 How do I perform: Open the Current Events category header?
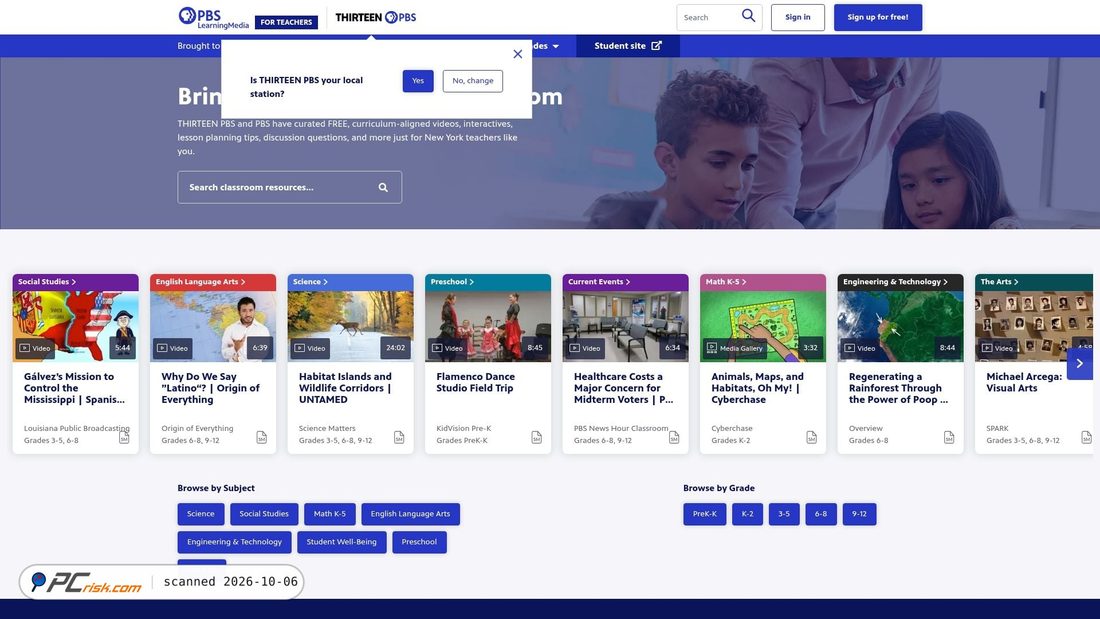click(626, 282)
